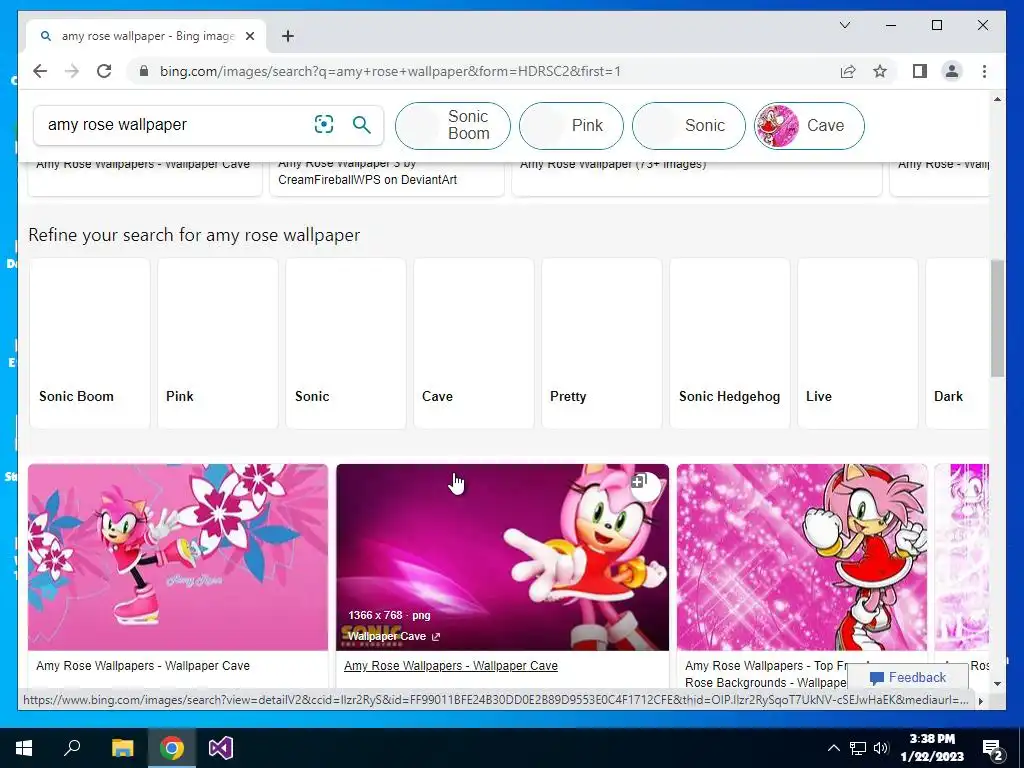Image resolution: width=1024 pixels, height=768 pixels.
Task: Click the magnifier search button
Action: [x=362, y=124]
